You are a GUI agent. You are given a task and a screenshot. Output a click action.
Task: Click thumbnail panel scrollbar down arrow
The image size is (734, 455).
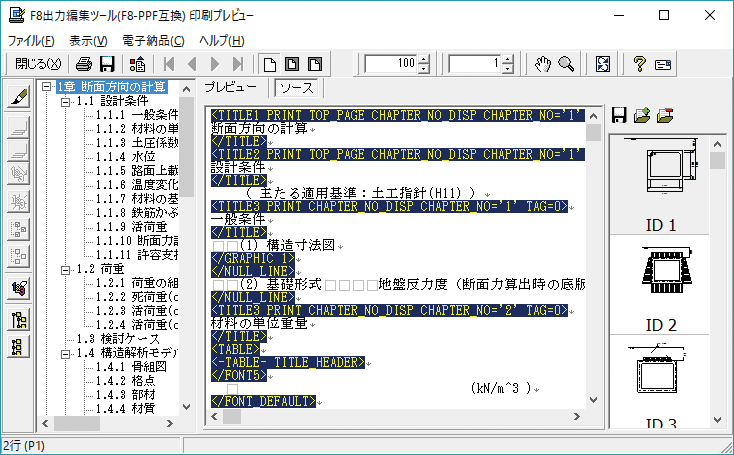717,420
